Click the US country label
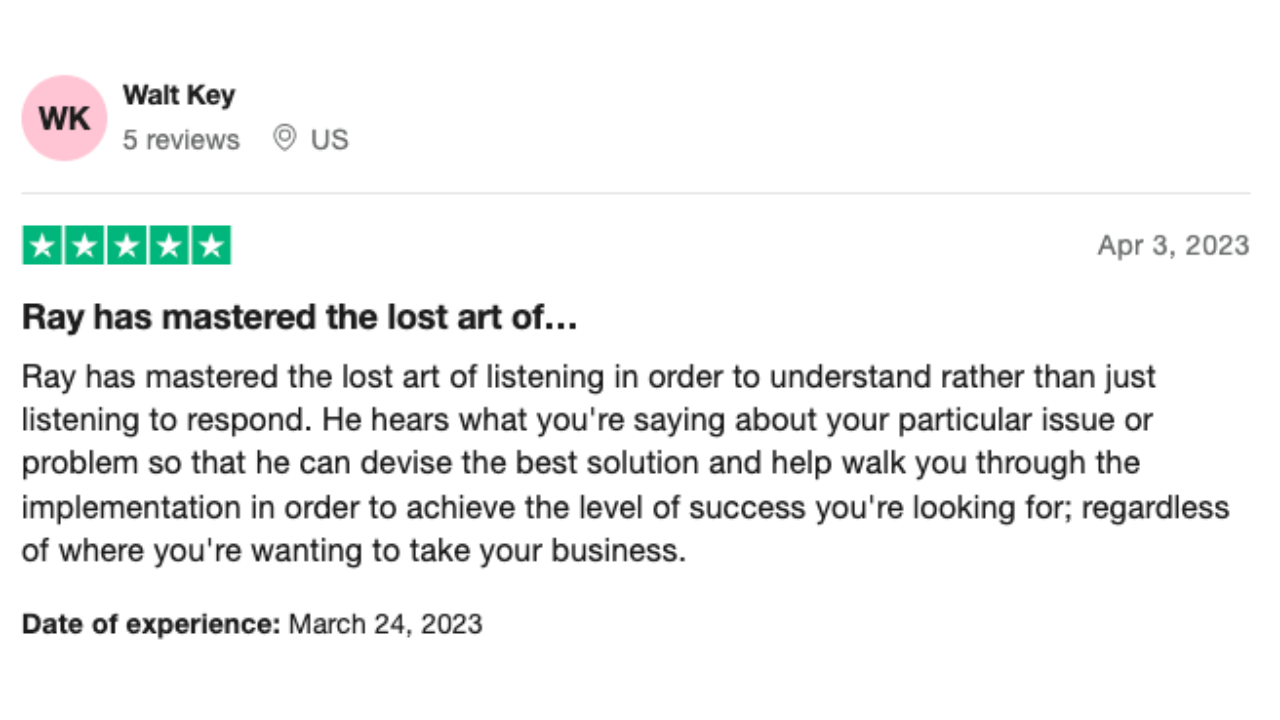Screen dimensions: 1280x720 (x=329, y=140)
